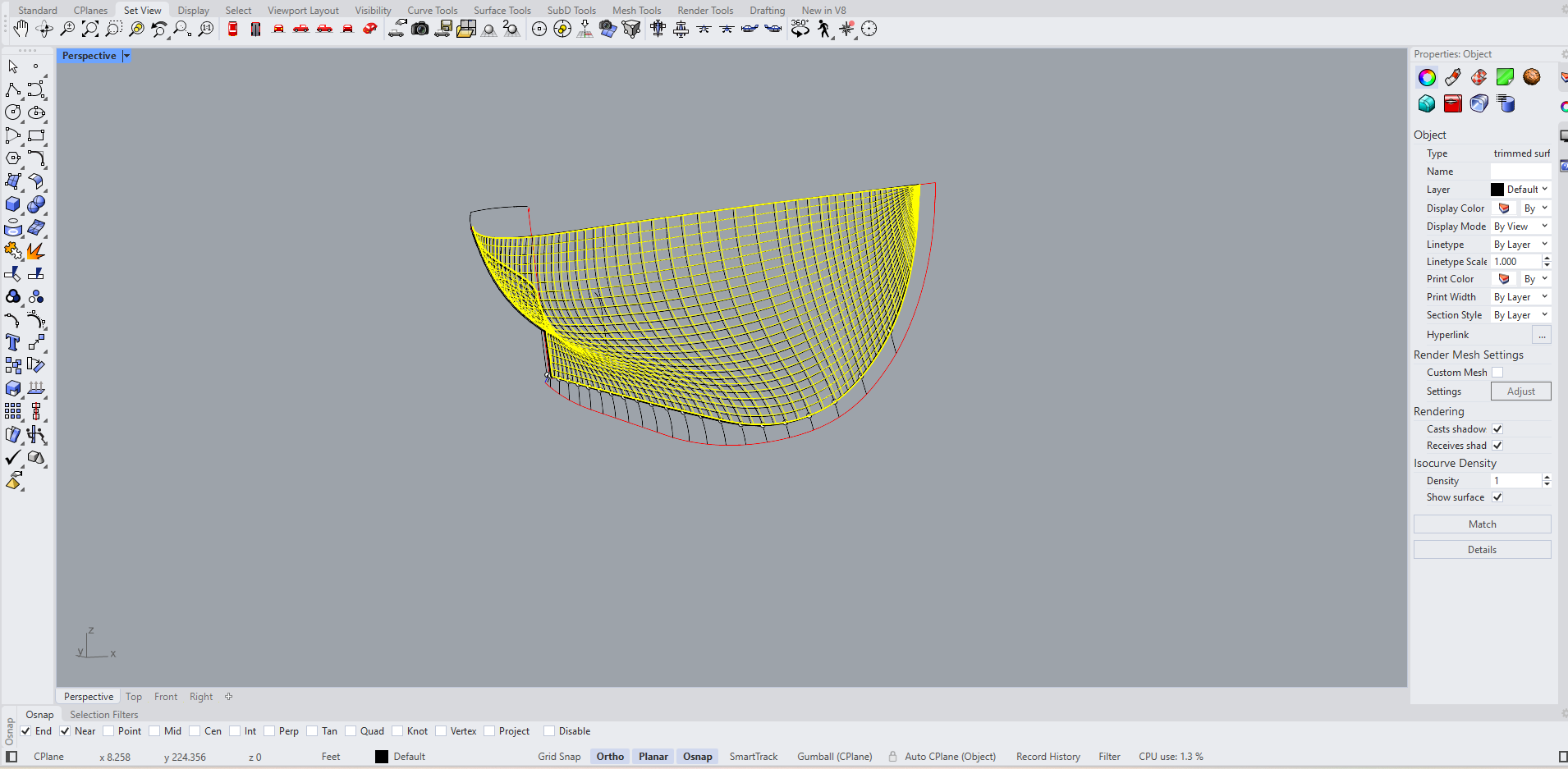Viewport: 1568px width, 769px height.
Task: Select the Pan hand tool
Action: [x=21, y=30]
